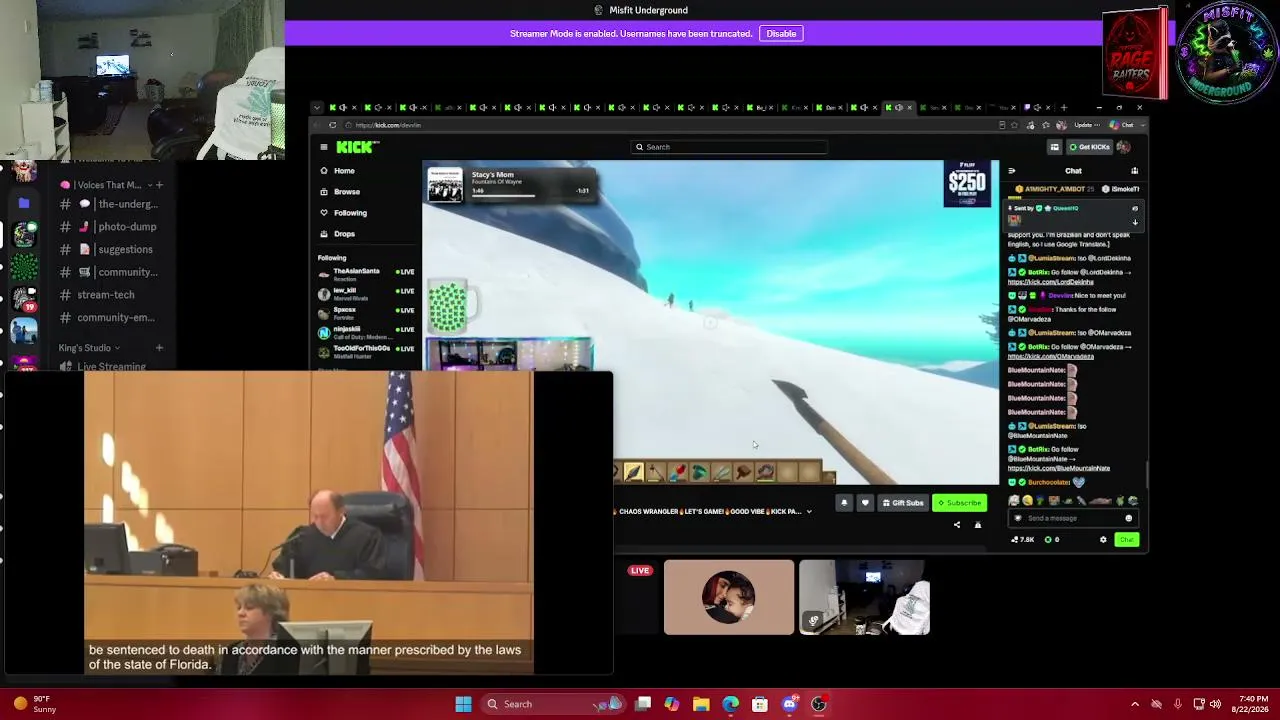1280x720 pixels.
Task: Collapse the Kick chat panel
Action: (x=1012, y=171)
